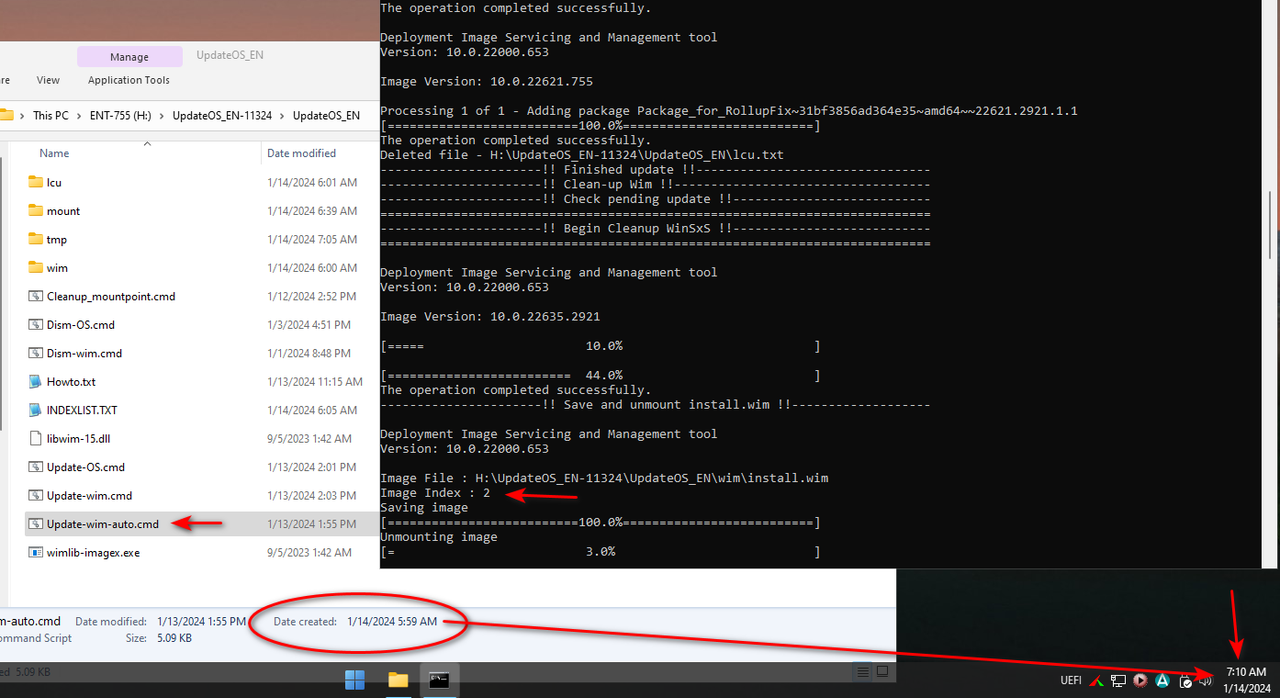The height and width of the screenshot is (698, 1280).
Task: Click the Update-wim-auto.cmd file icon
Action: click(36, 524)
